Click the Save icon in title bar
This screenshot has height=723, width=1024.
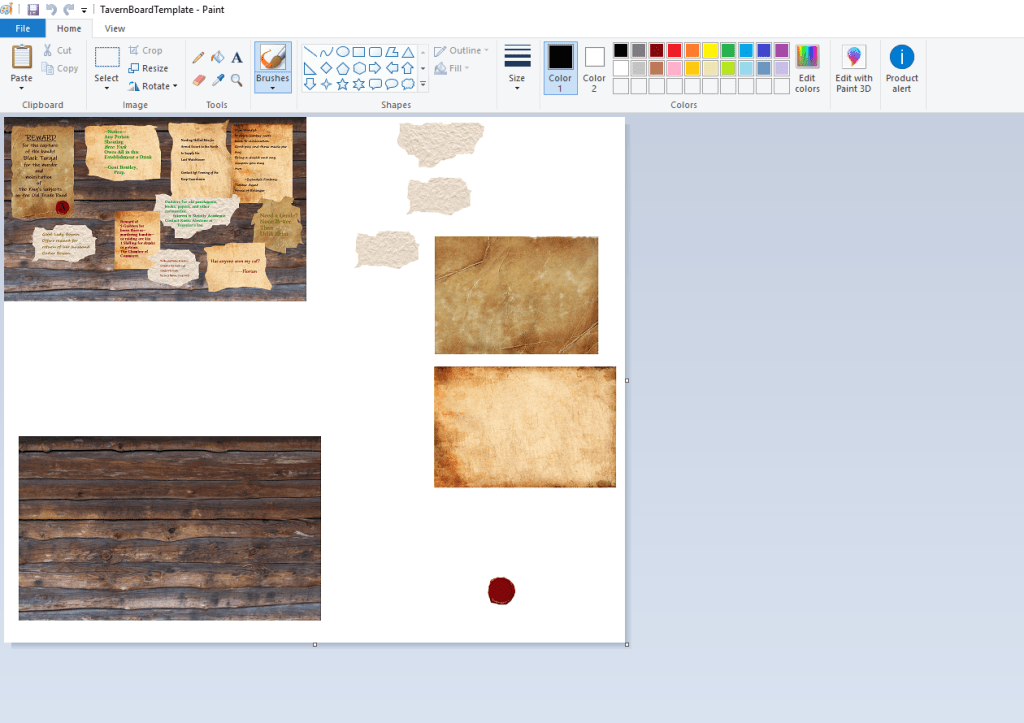(33, 9)
